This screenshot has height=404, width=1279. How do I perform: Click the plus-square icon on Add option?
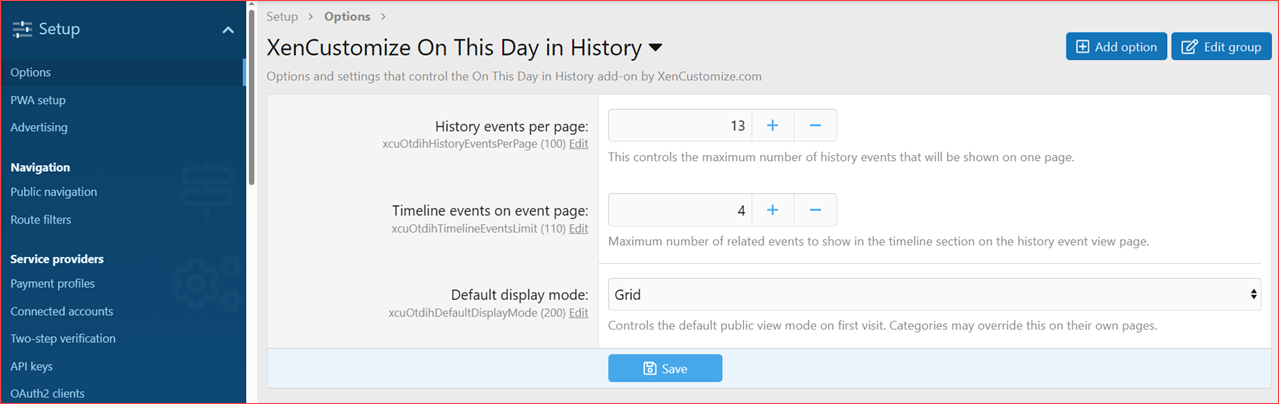pyautogui.click(x=1083, y=47)
